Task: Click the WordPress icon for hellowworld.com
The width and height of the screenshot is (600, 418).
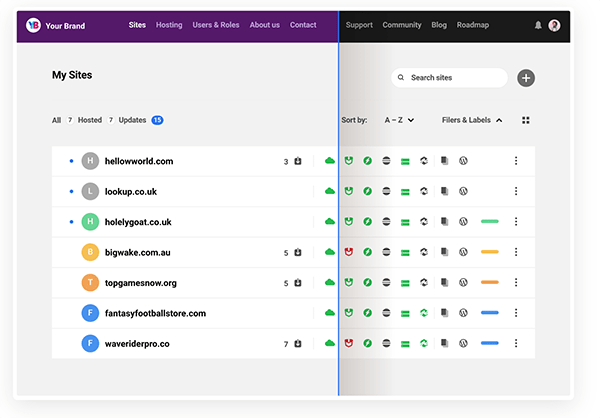Action: tap(463, 161)
